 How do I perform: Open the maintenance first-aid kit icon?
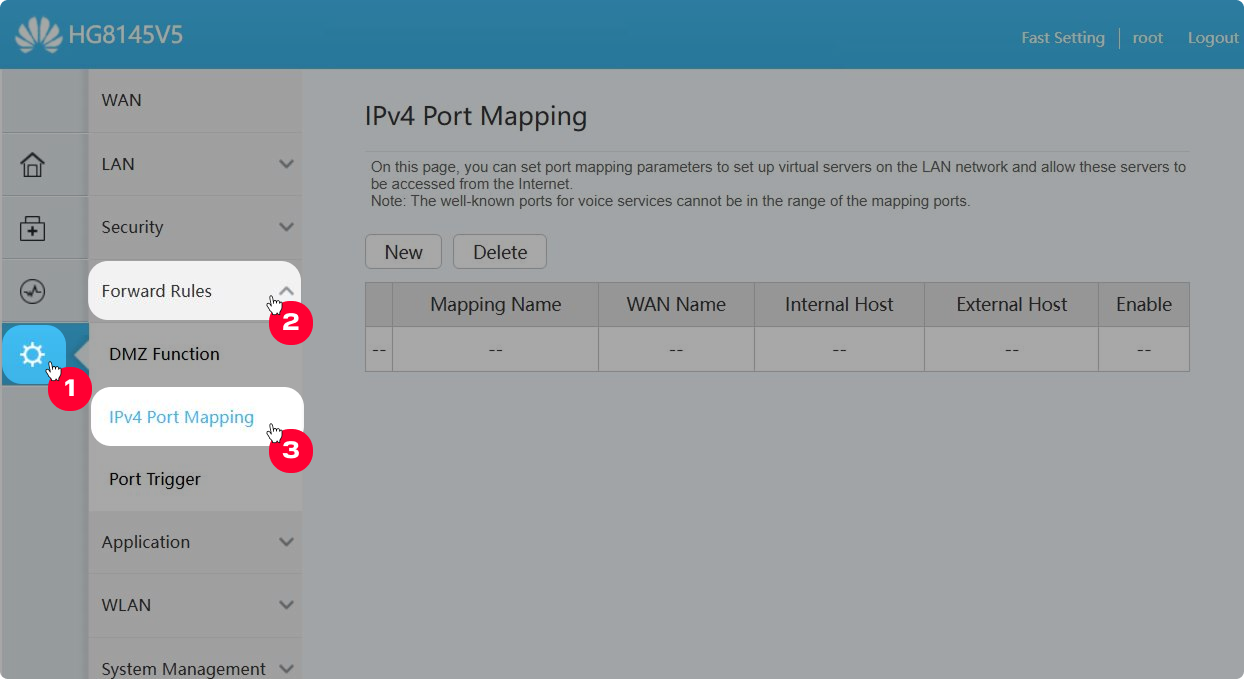coord(33,228)
